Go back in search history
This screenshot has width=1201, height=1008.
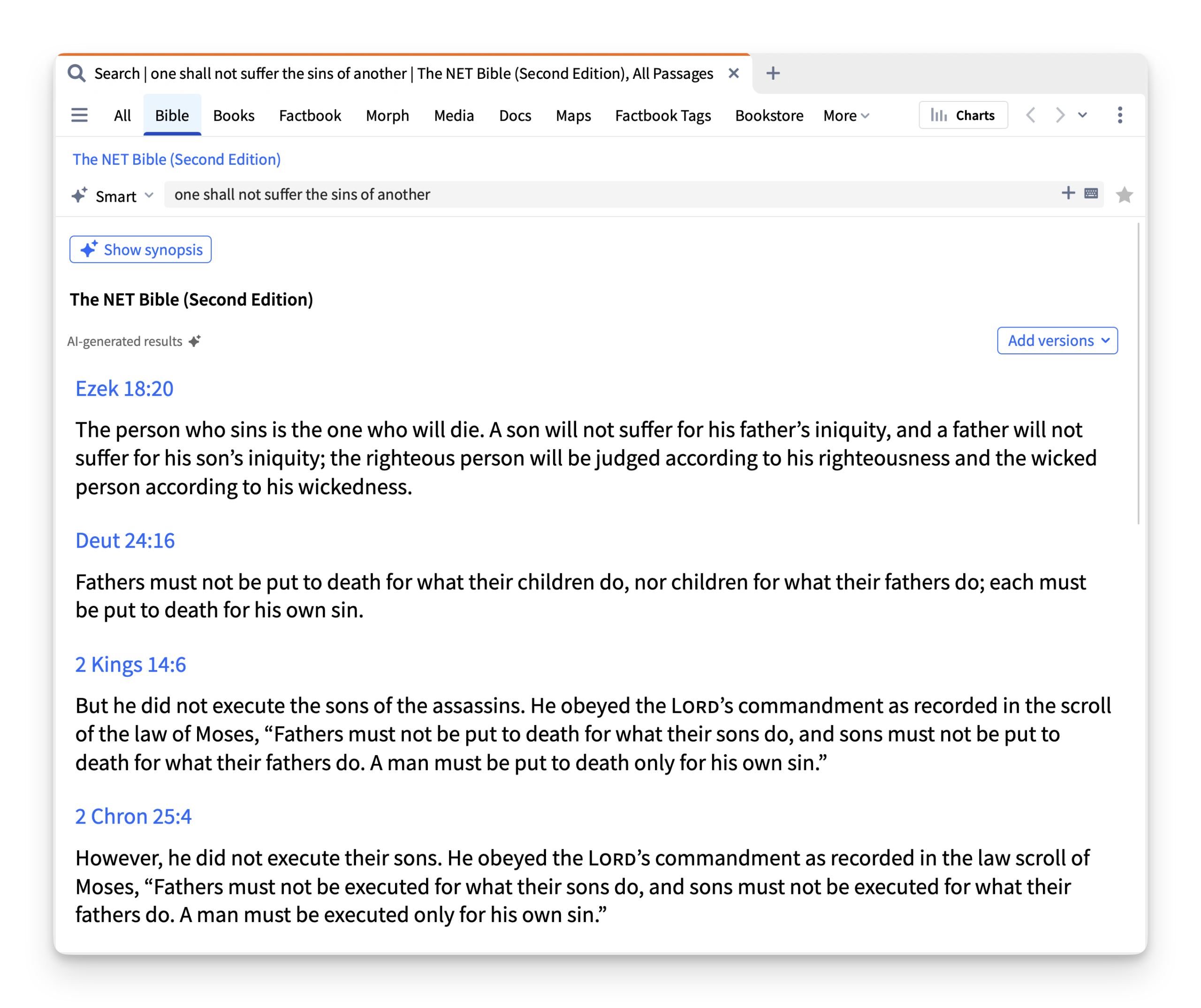(x=1031, y=115)
